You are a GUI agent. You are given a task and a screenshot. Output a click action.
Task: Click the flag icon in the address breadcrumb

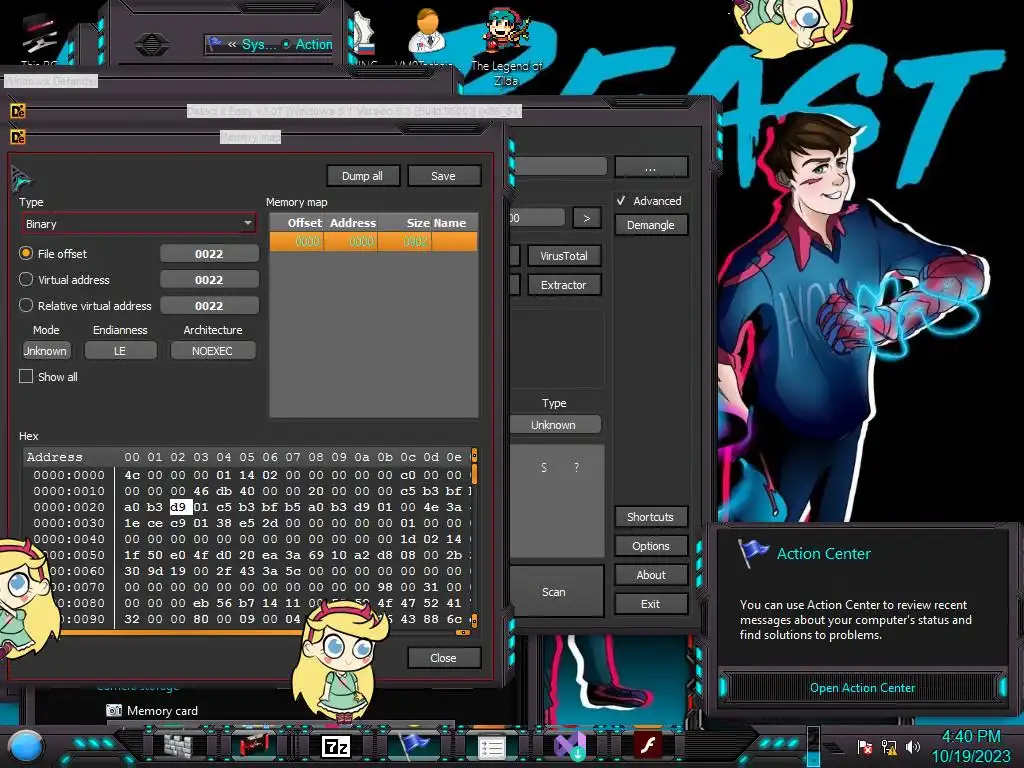pyautogui.click(x=215, y=44)
